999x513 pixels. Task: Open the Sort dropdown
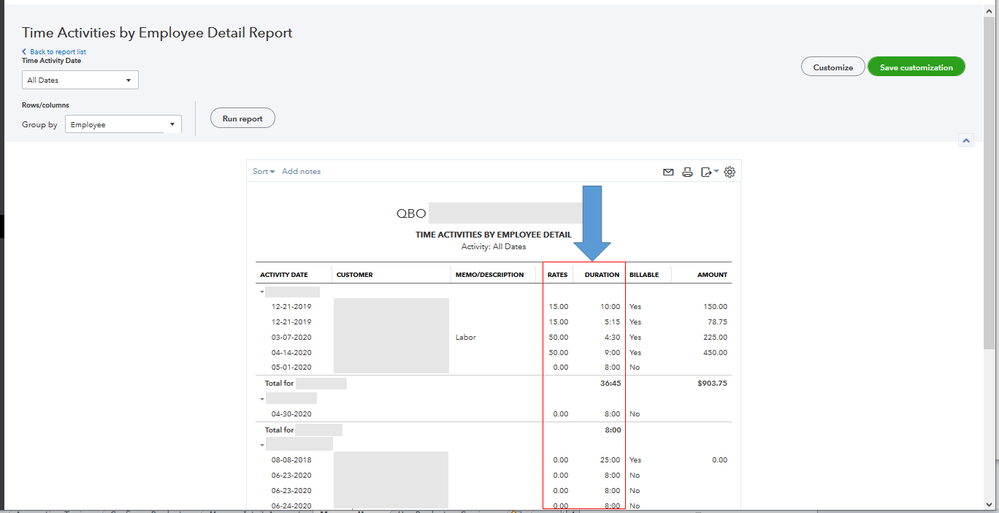click(263, 172)
